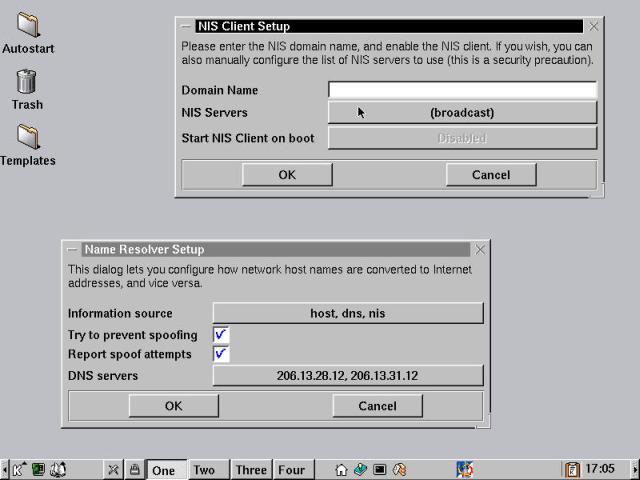Switch to virtual desktop Four
This screenshot has width=640, height=480.
(291, 470)
